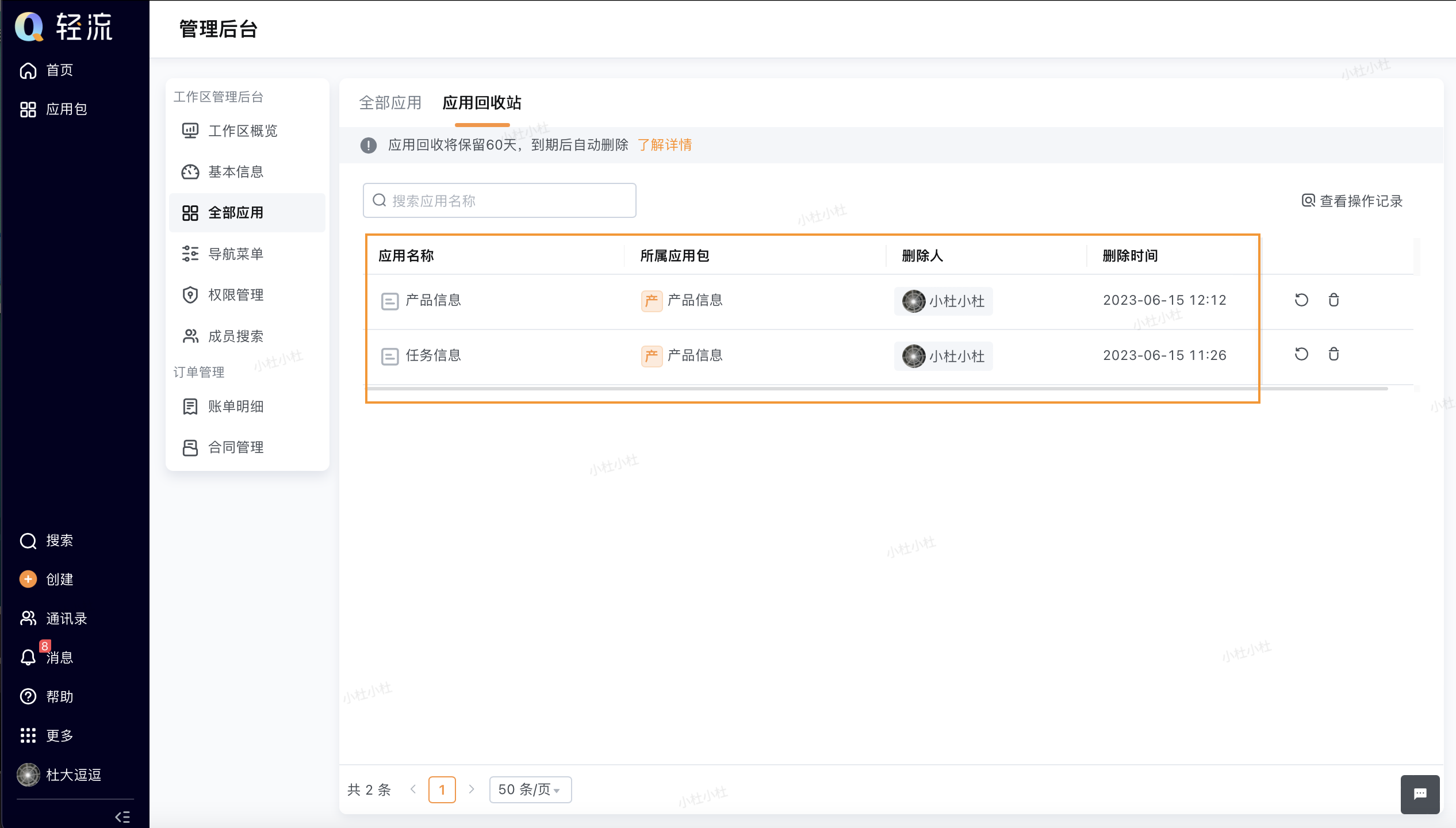
Task: Click 共 2 条 total count
Action: (369, 789)
